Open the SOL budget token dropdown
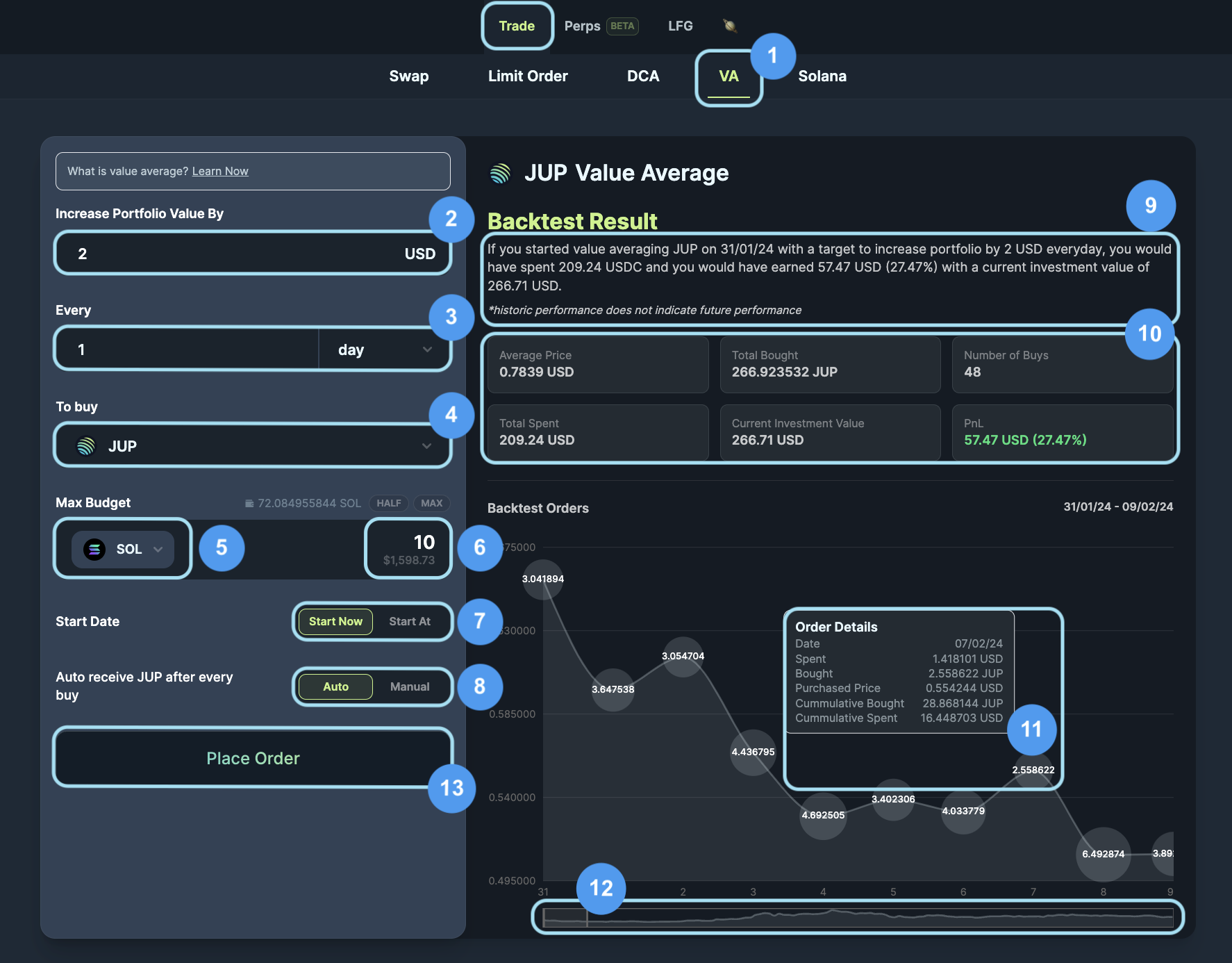 coord(158,550)
